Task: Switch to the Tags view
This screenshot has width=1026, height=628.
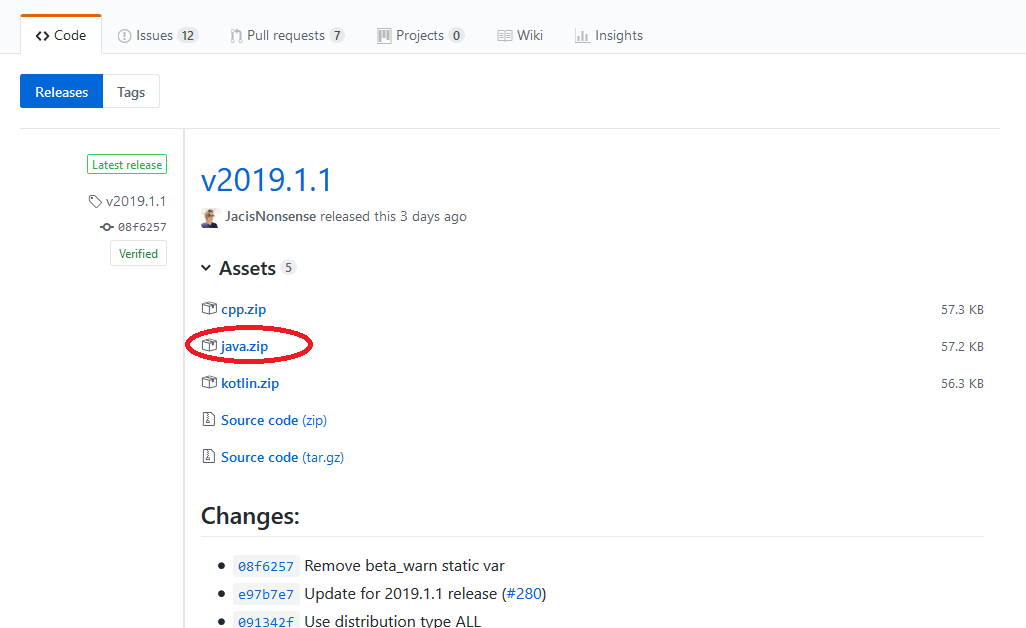Action: [x=131, y=92]
